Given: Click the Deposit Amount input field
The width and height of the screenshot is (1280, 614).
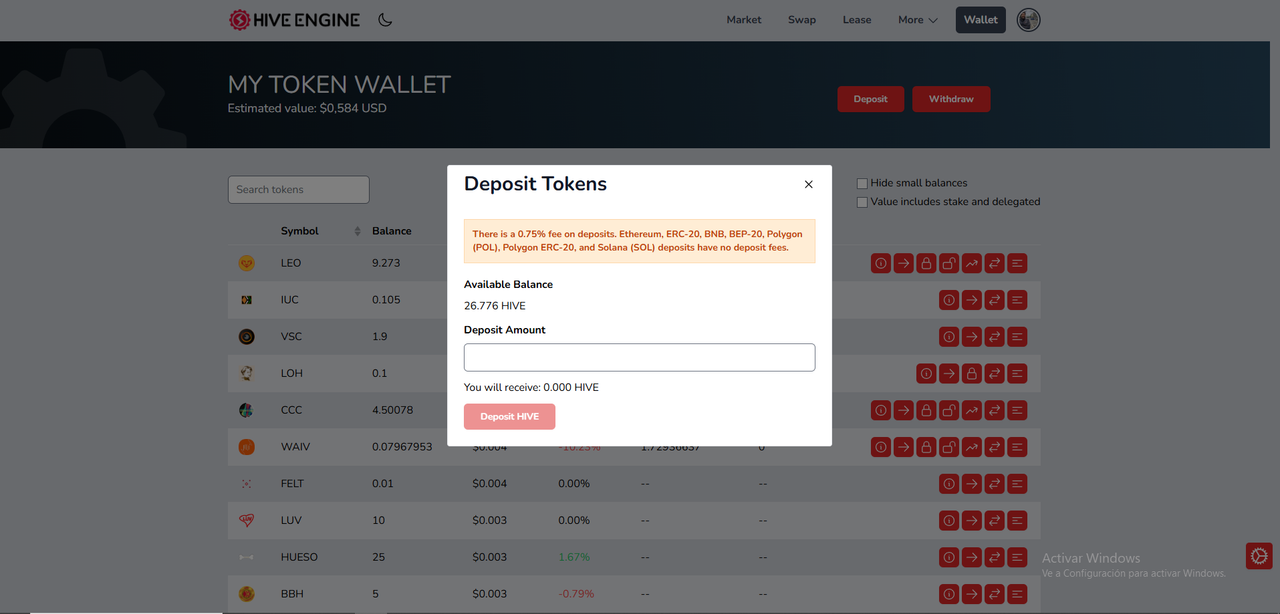Looking at the screenshot, I should coord(639,358).
